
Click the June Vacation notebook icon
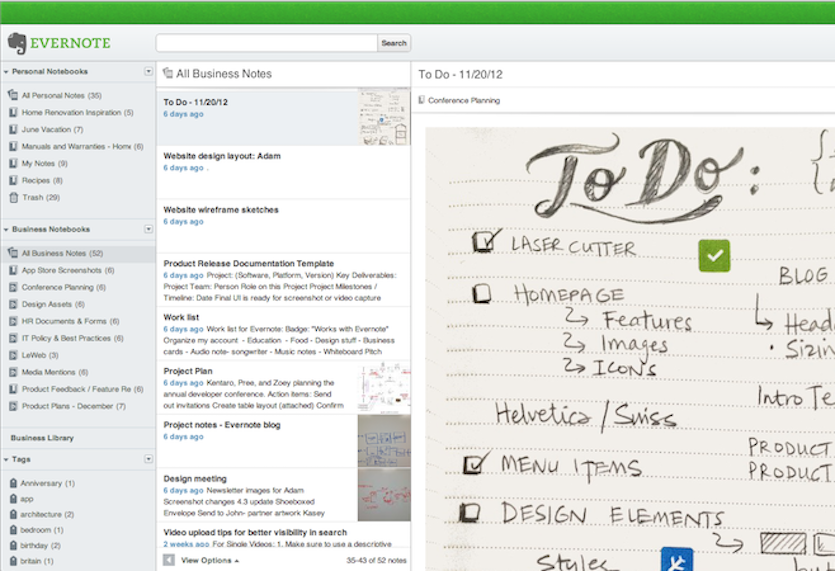click(x=13, y=129)
